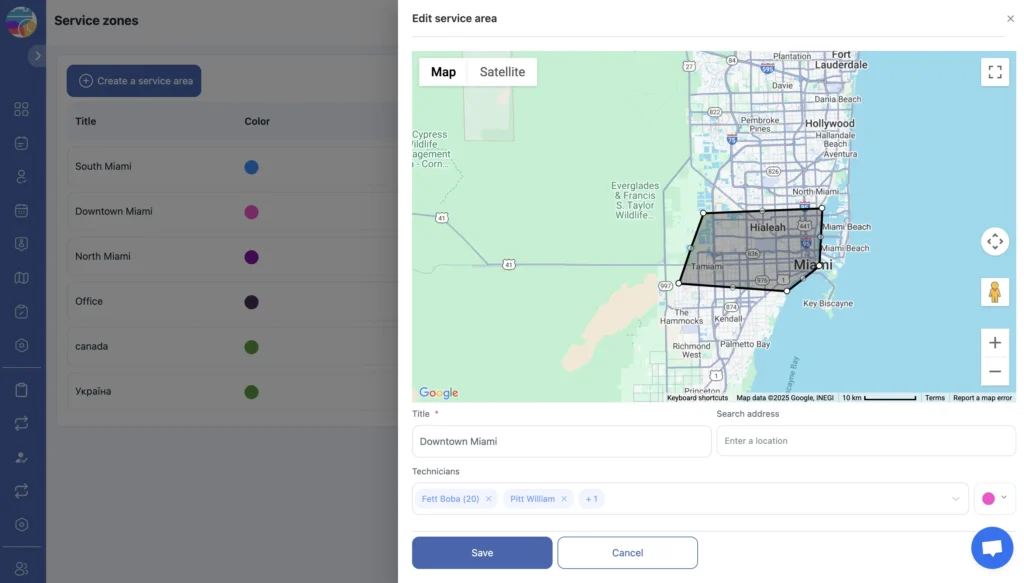Image resolution: width=1024 pixels, height=583 pixels.
Task: Open the technicians dropdown list
Action: (x=956, y=499)
